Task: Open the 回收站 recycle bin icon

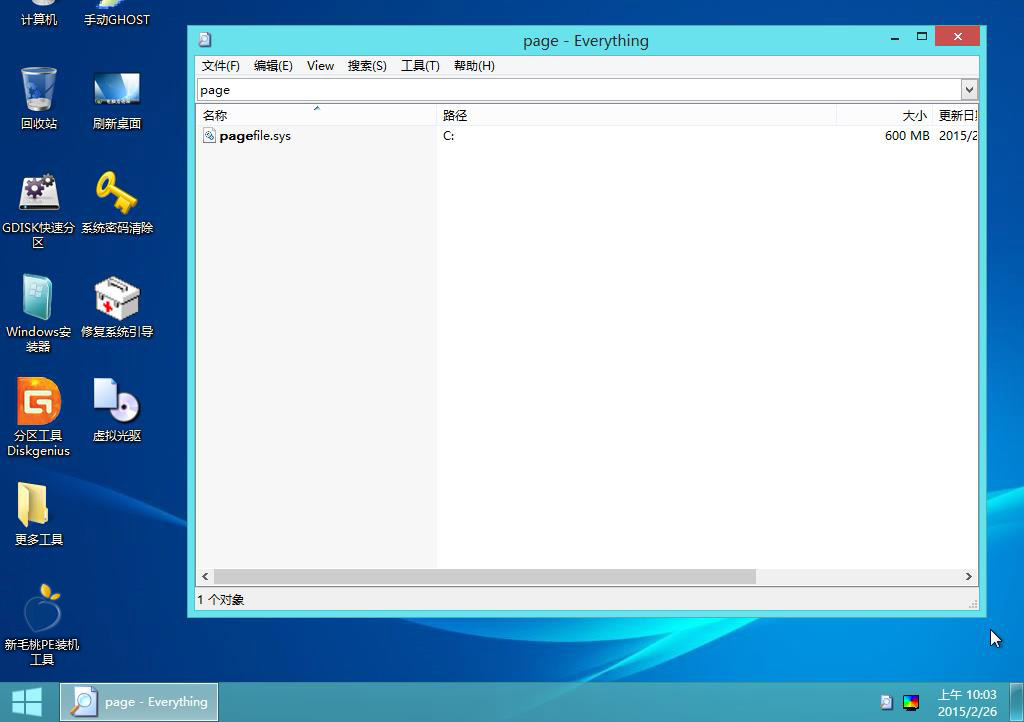Action: (x=39, y=98)
